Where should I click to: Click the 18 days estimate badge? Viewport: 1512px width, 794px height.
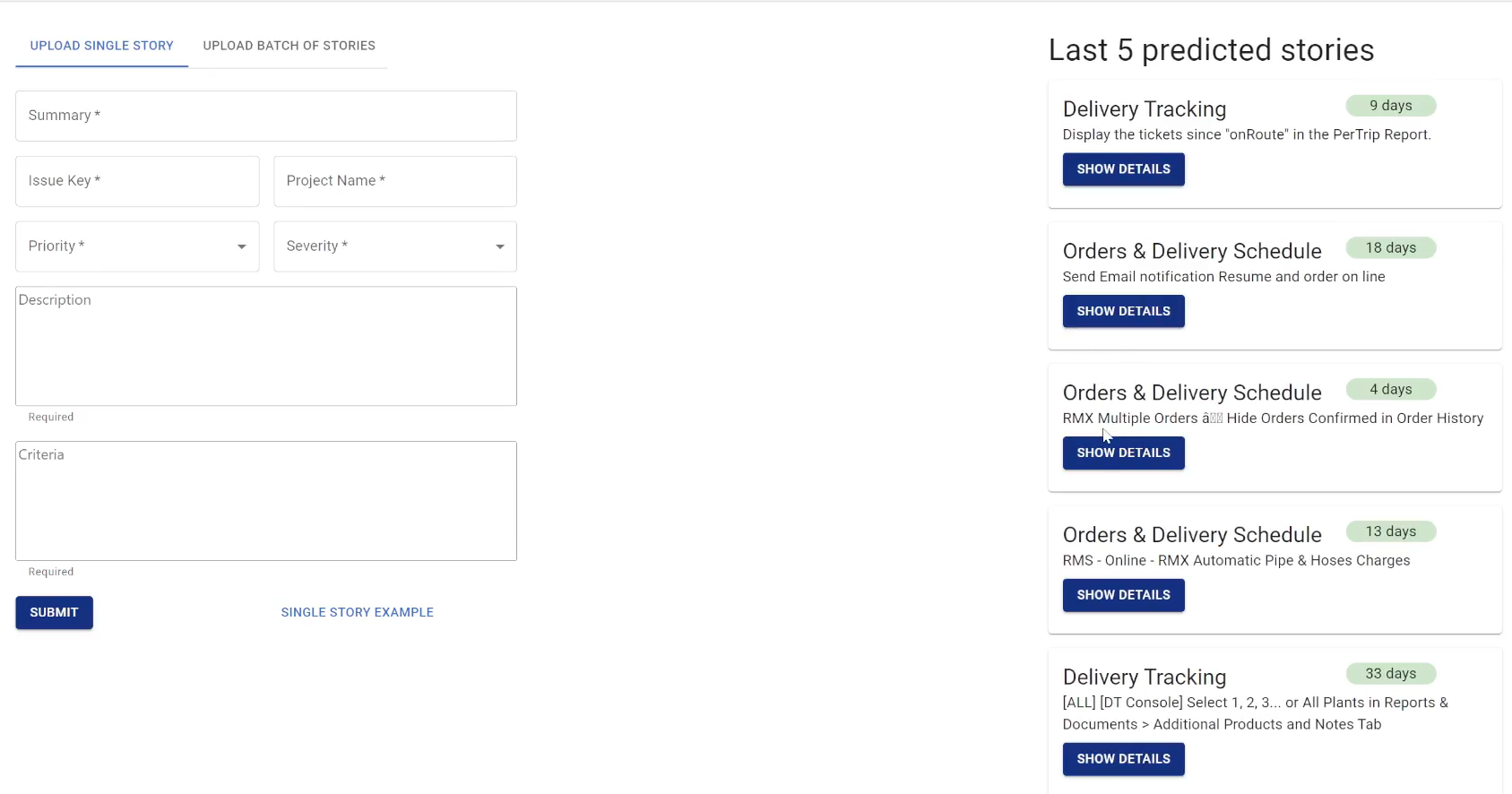coord(1390,248)
